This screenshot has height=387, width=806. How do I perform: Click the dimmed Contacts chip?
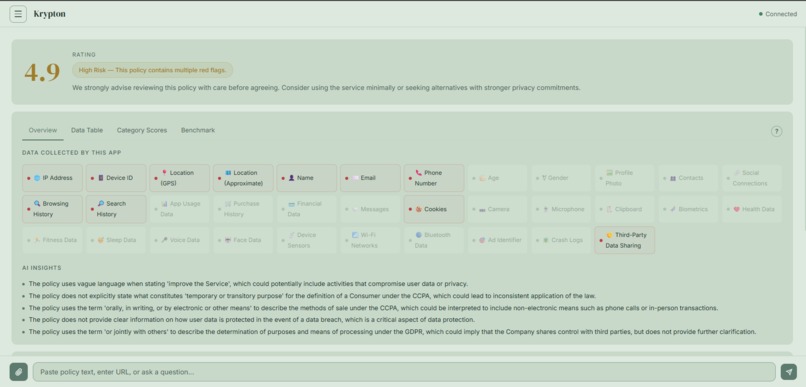[x=688, y=178]
